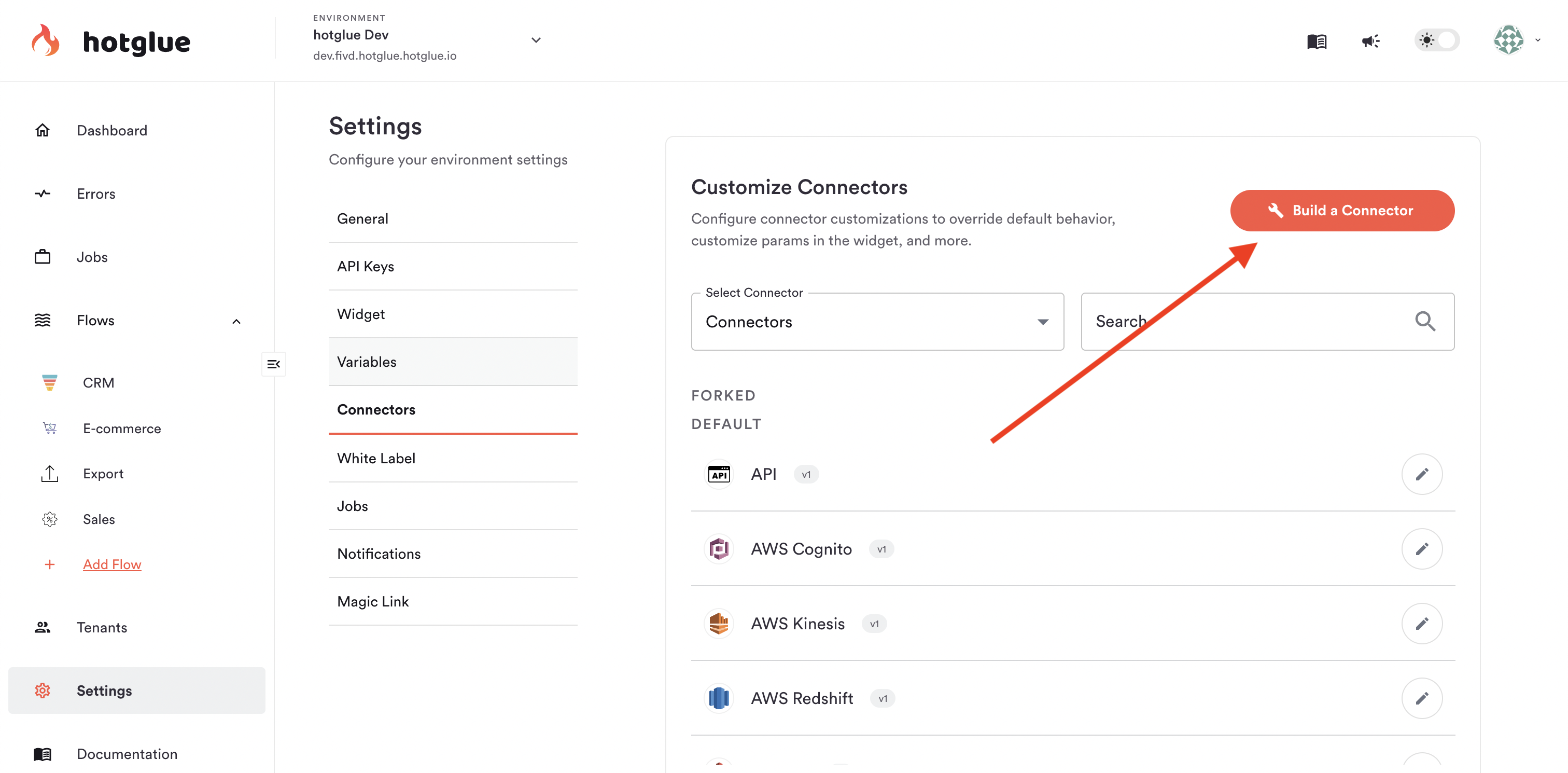Open the Notifications settings tab
This screenshot has height=773, width=1568.
click(453, 554)
